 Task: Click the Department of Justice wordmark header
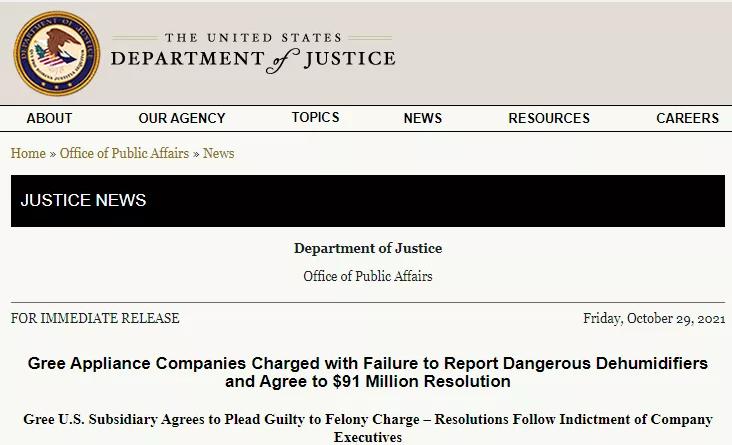pos(253,54)
